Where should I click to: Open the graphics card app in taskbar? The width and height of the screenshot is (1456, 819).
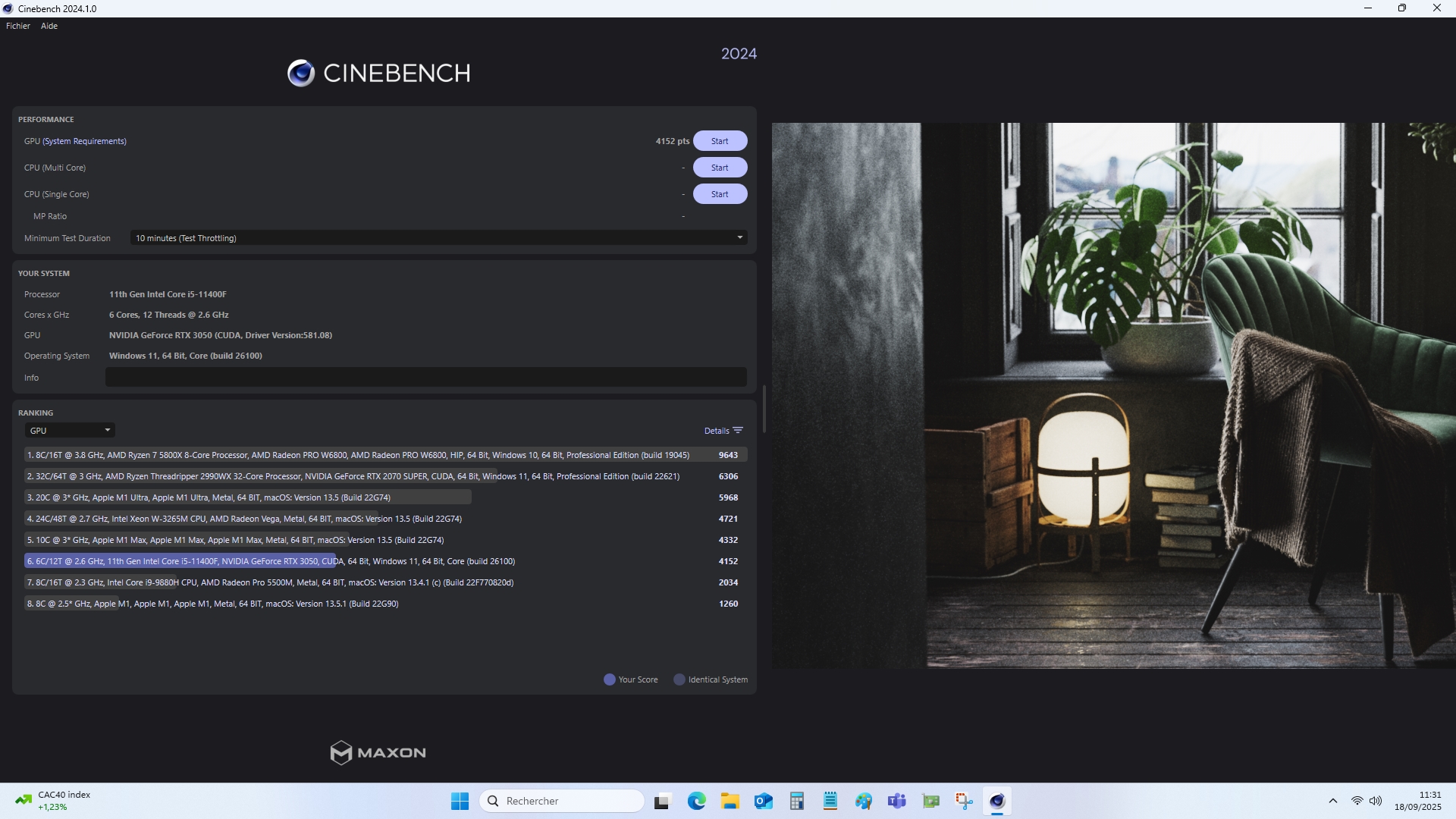[930, 801]
